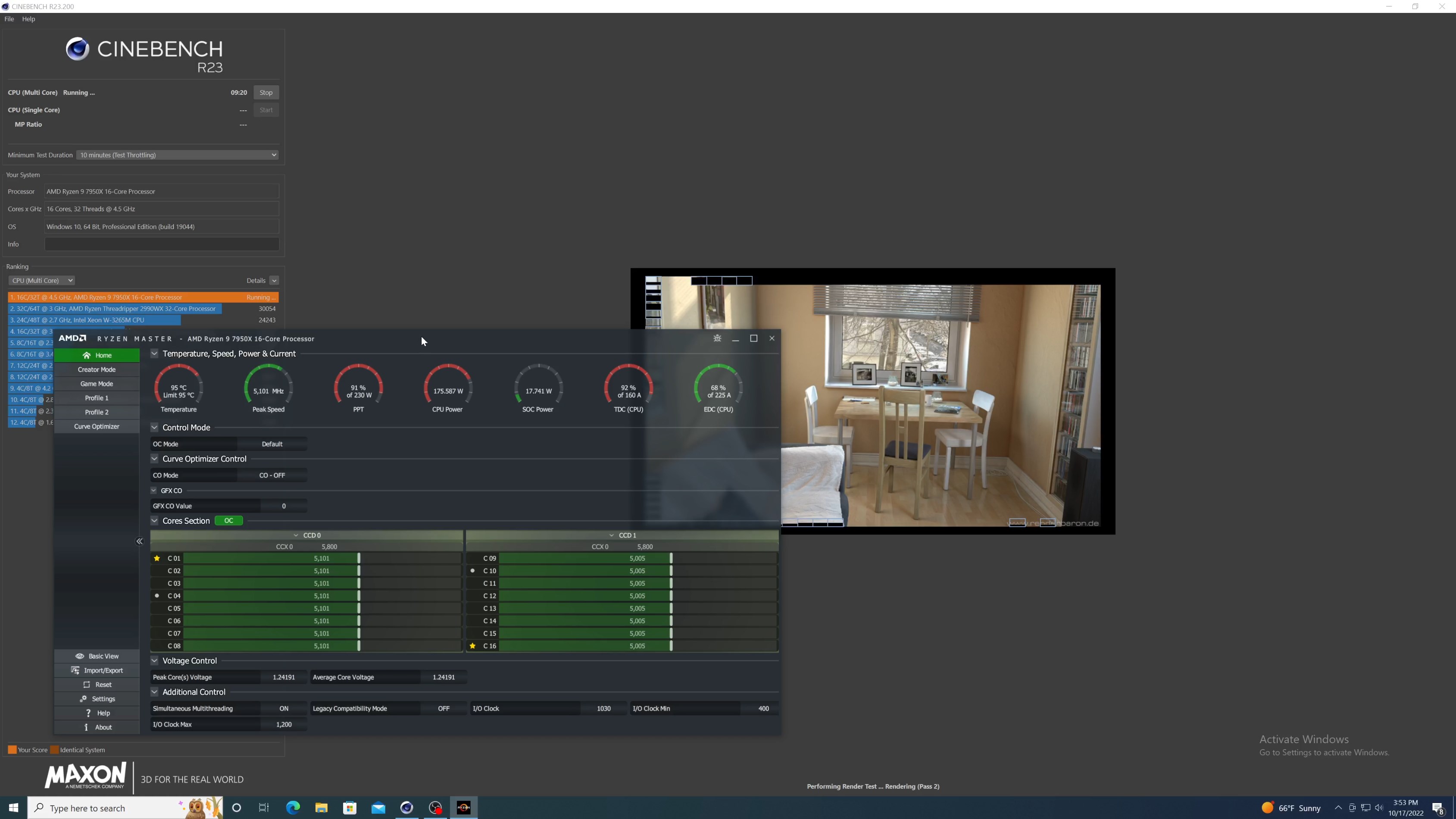The height and width of the screenshot is (819, 1456).
Task: Open the notification center icon
Action: 1438,808
